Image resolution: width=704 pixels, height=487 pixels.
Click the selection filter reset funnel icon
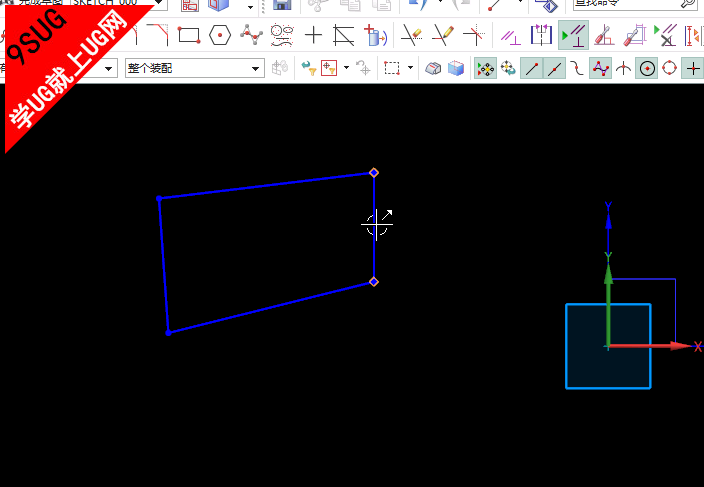(x=308, y=68)
